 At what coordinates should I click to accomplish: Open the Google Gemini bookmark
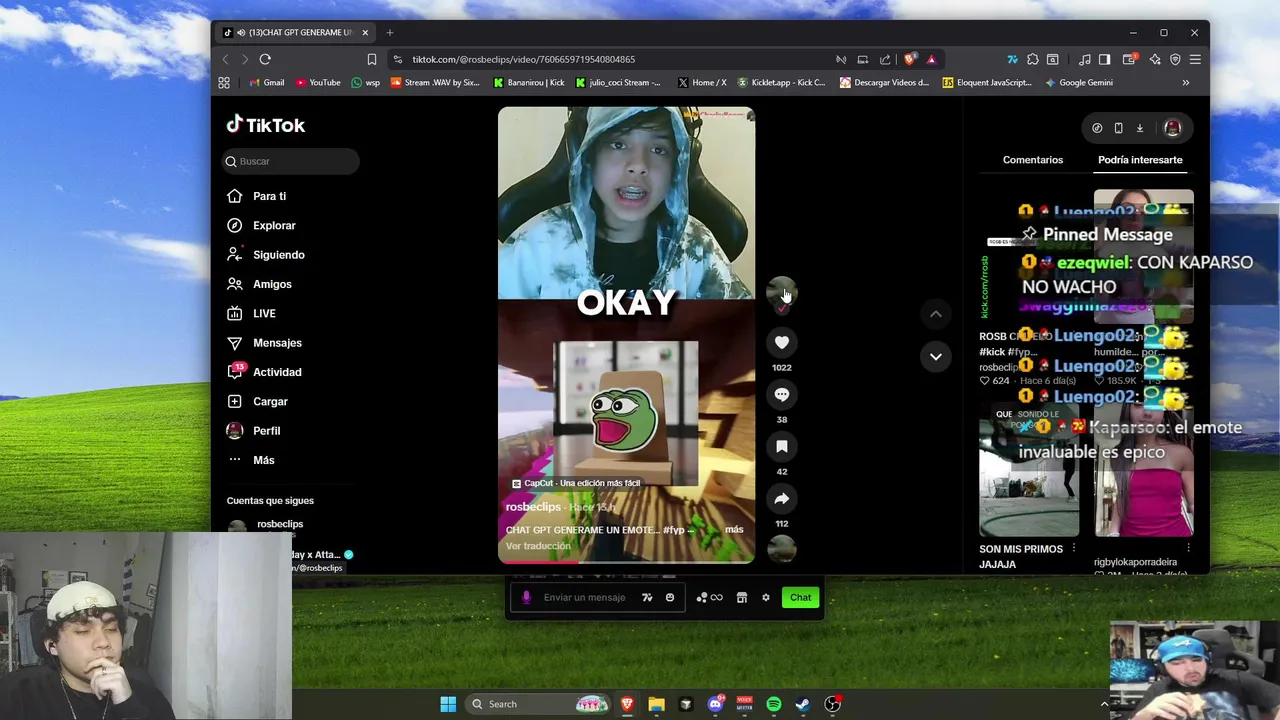tap(1078, 83)
